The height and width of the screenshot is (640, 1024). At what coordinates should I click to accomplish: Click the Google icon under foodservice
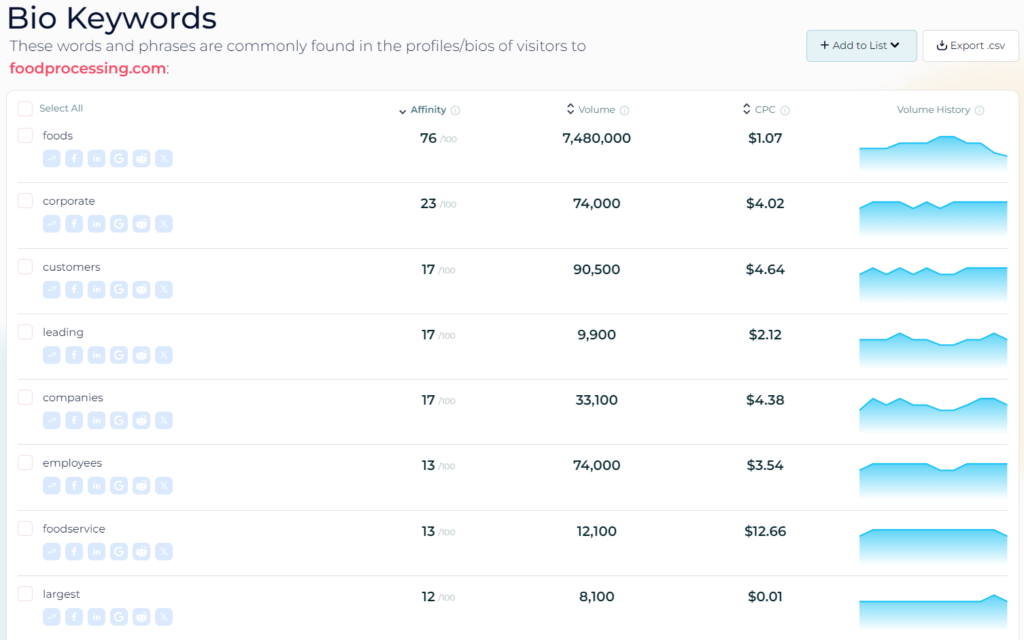[119, 551]
